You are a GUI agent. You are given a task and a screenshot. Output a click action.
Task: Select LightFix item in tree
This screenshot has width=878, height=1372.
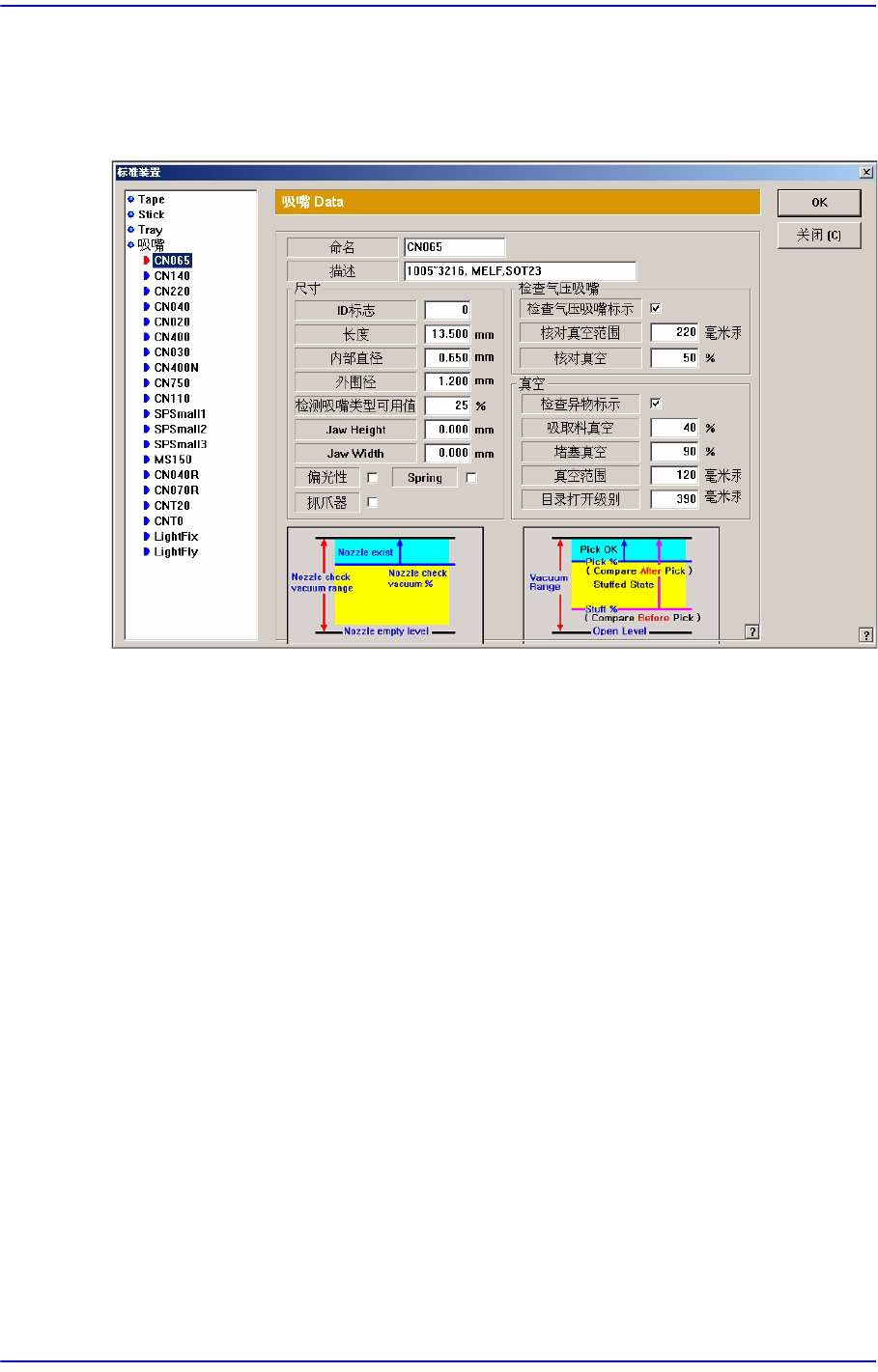[x=176, y=537]
